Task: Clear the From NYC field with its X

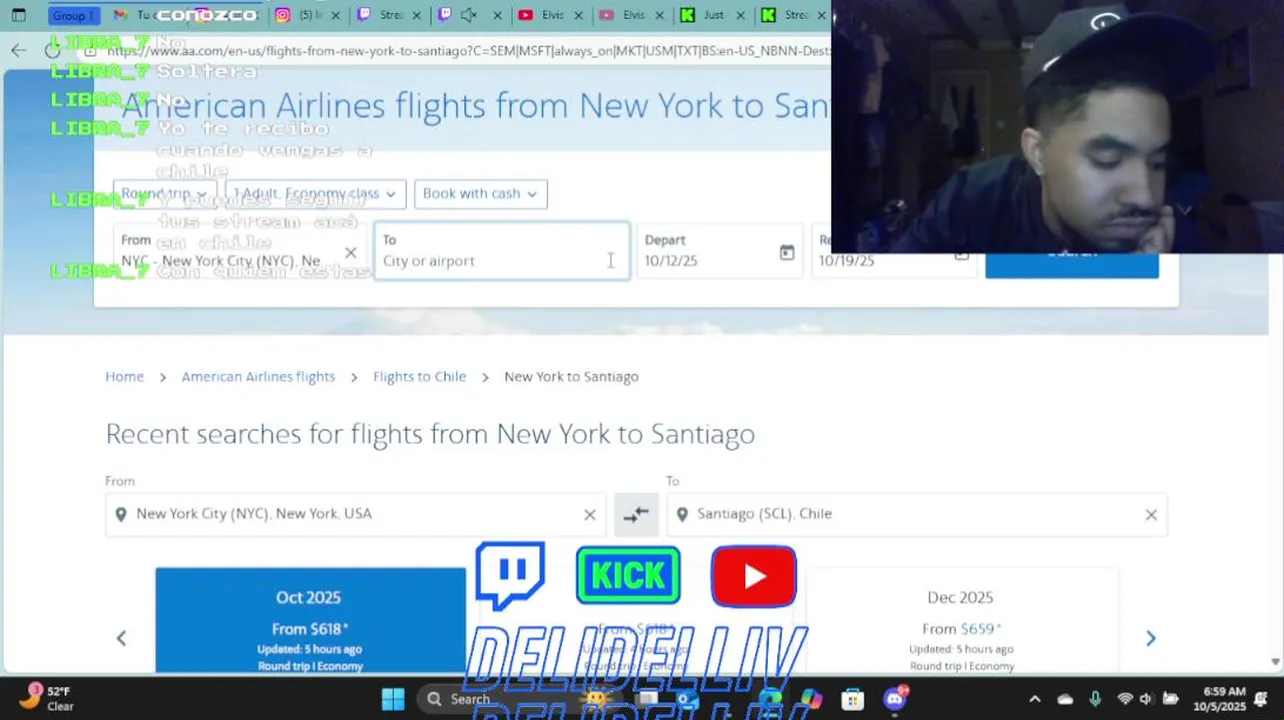Action: coord(351,253)
